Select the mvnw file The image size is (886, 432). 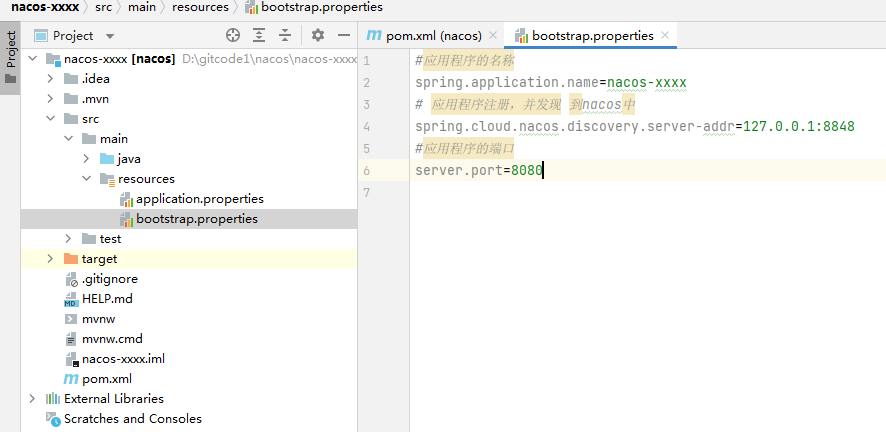[x=98, y=318]
